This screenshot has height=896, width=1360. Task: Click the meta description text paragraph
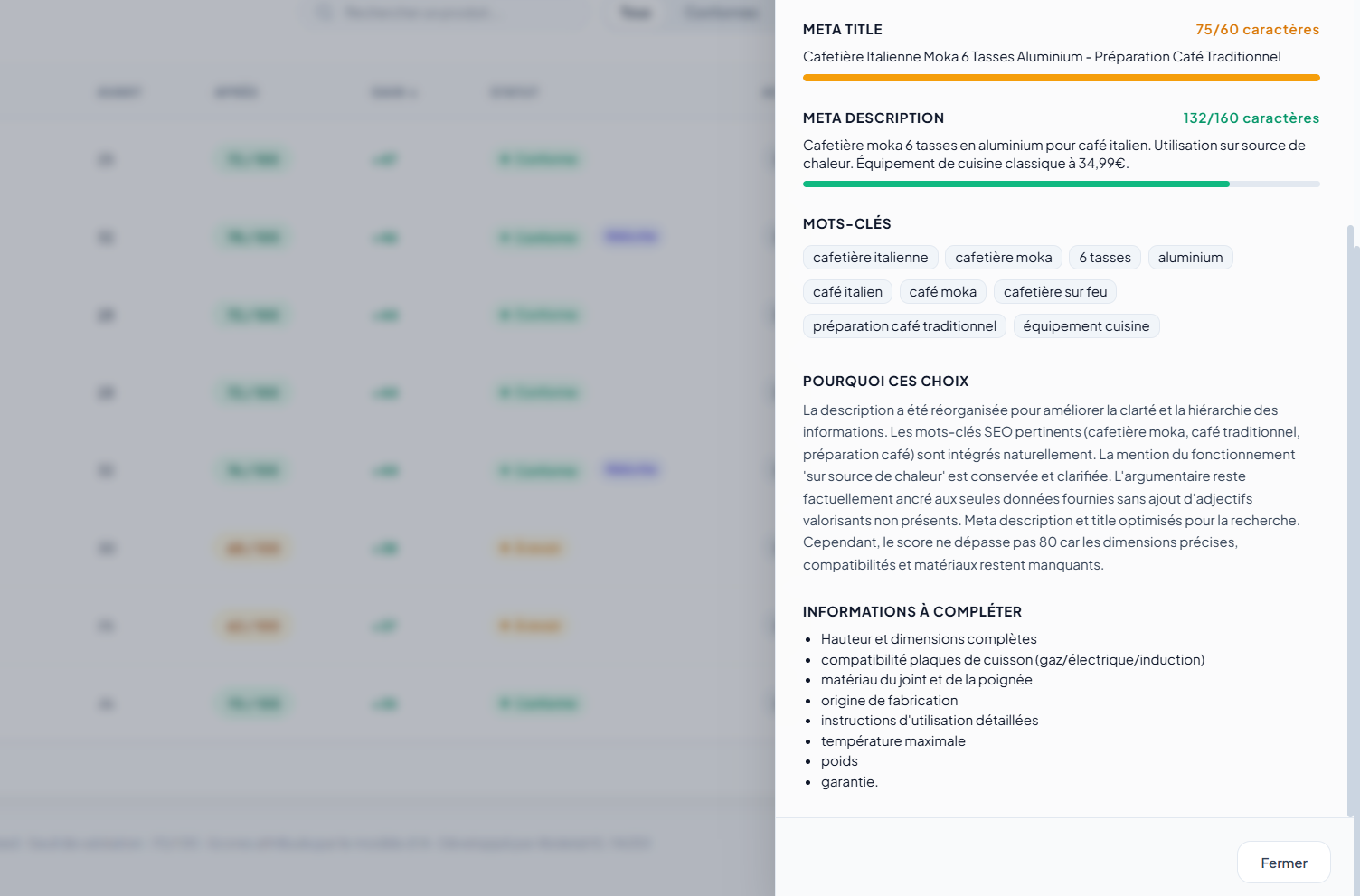pos(1054,155)
